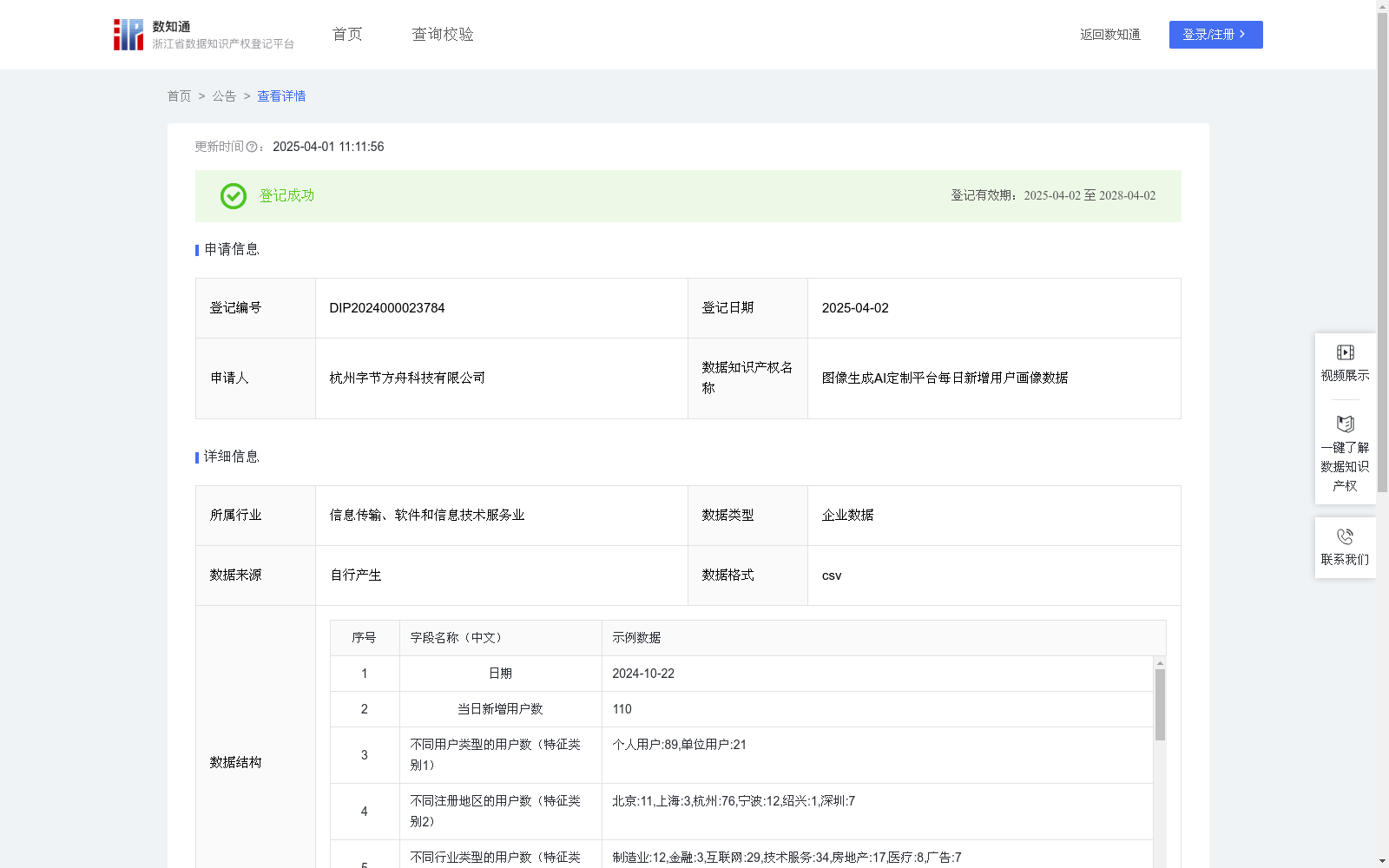Click the 返回数知通 link
Screen dimensions: 1389x868
1110,35
